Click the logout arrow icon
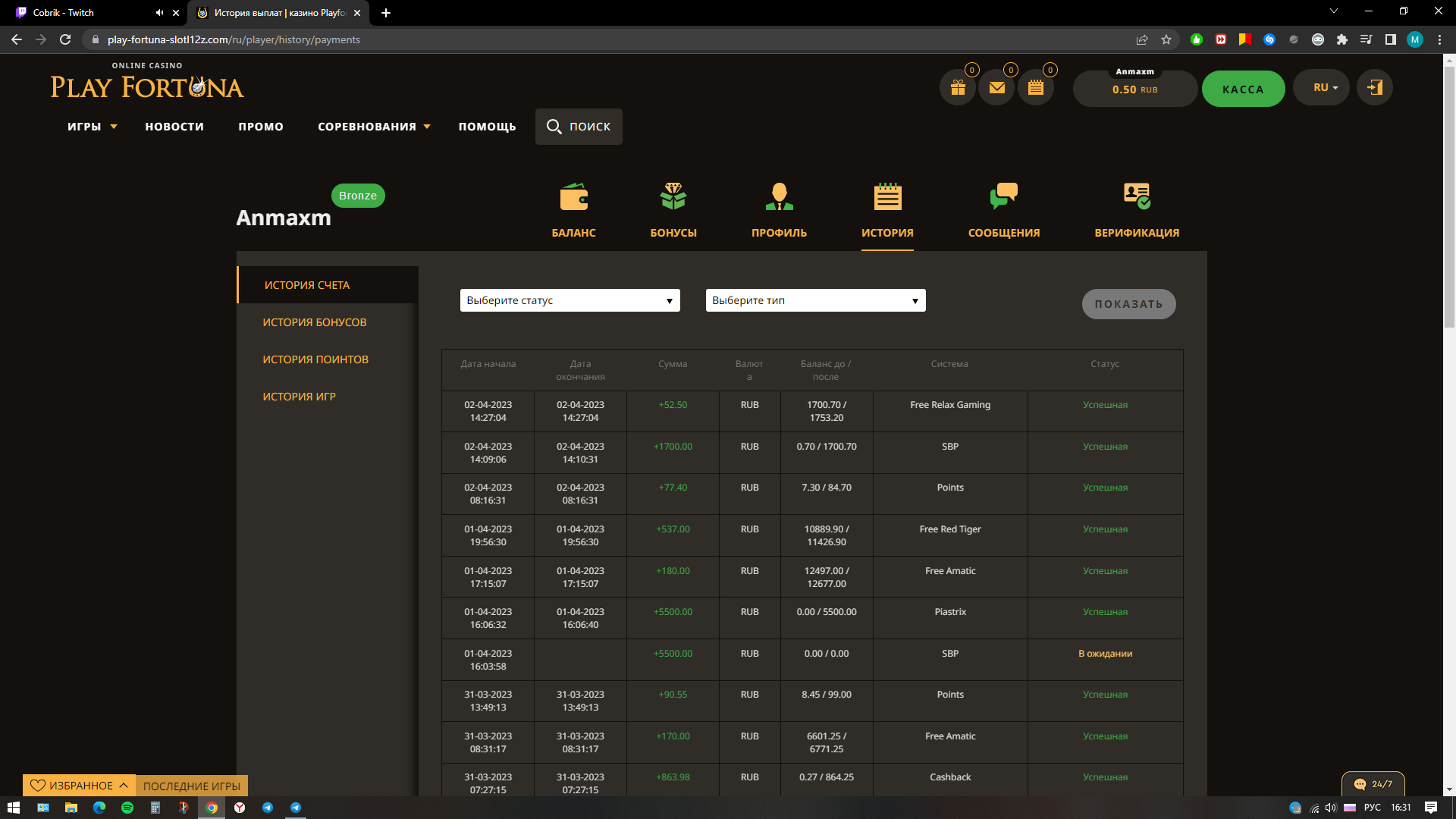This screenshot has width=1456, height=819. 1374,88
